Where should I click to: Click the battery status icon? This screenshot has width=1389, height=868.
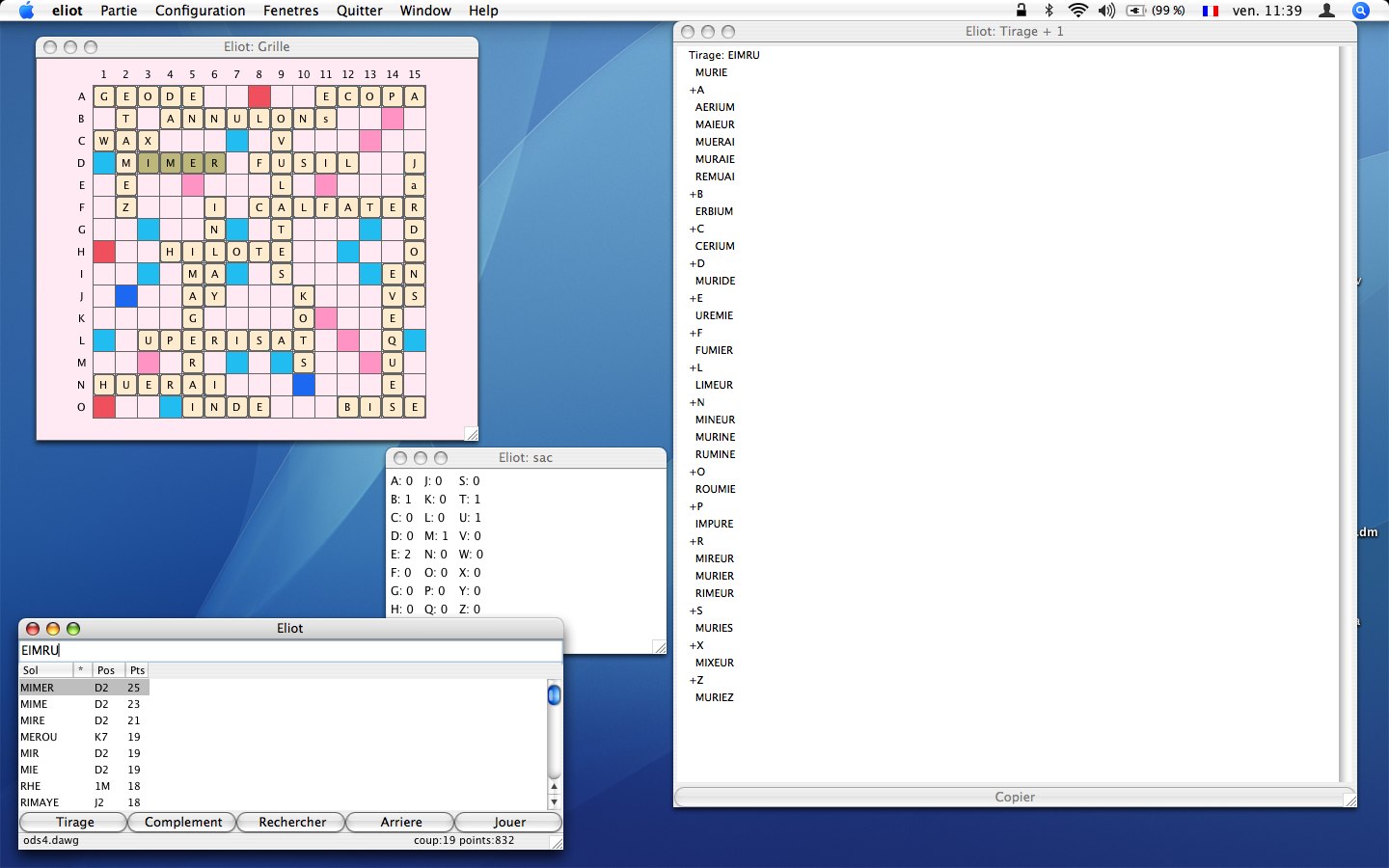(x=1138, y=11)
